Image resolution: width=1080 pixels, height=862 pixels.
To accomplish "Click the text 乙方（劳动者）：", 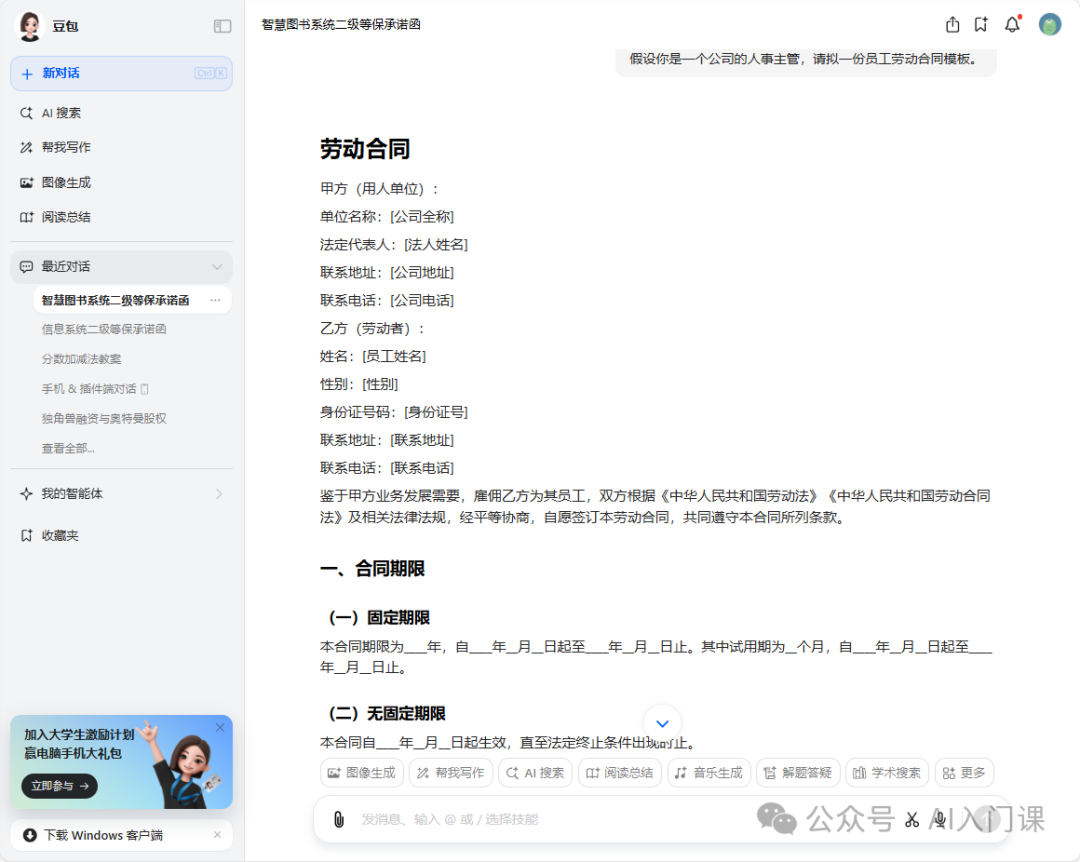I will pyautogui.click(x=373, y=329).
